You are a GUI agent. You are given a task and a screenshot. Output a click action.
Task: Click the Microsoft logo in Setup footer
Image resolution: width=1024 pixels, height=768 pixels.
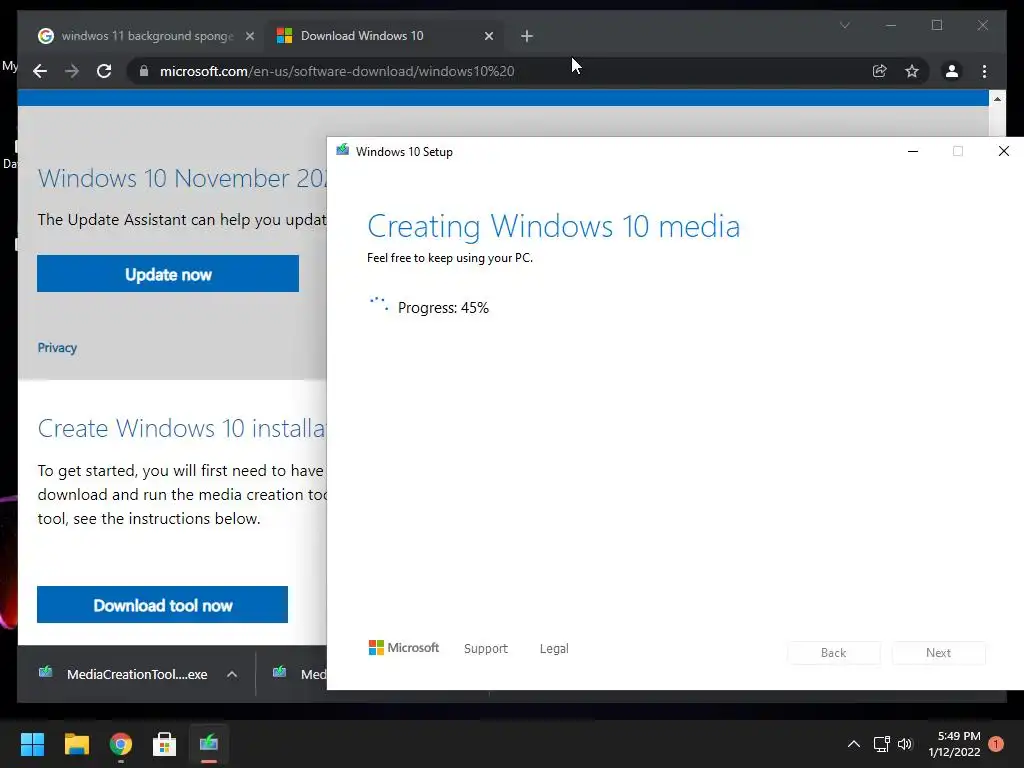click(404, 648)
